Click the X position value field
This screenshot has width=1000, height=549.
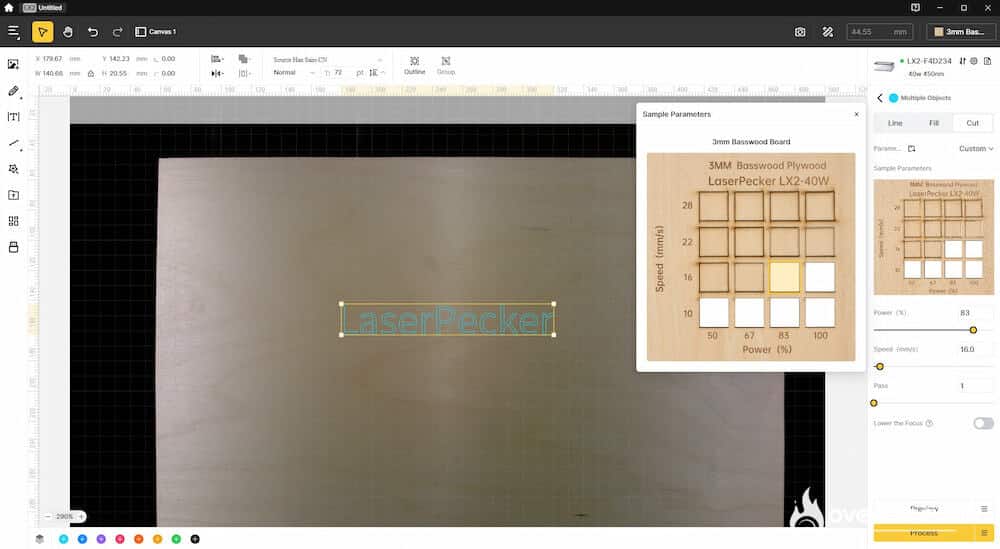(x=53, y=59)
